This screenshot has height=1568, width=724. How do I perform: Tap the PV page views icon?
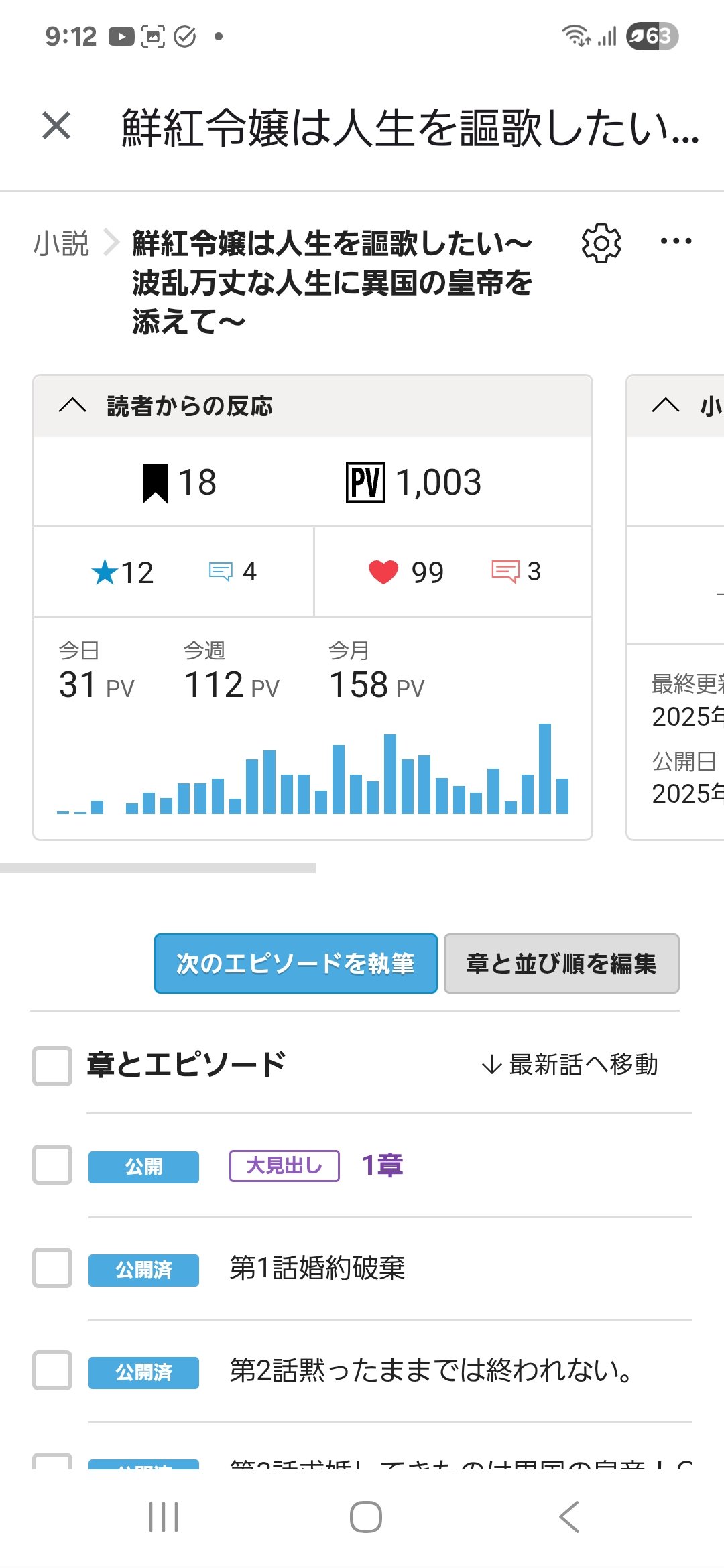click(x=365, y=482)
